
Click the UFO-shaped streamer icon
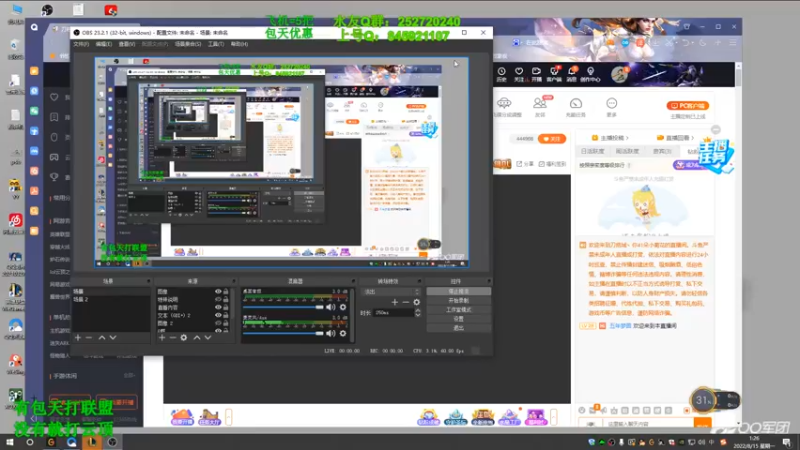point(504,104)
